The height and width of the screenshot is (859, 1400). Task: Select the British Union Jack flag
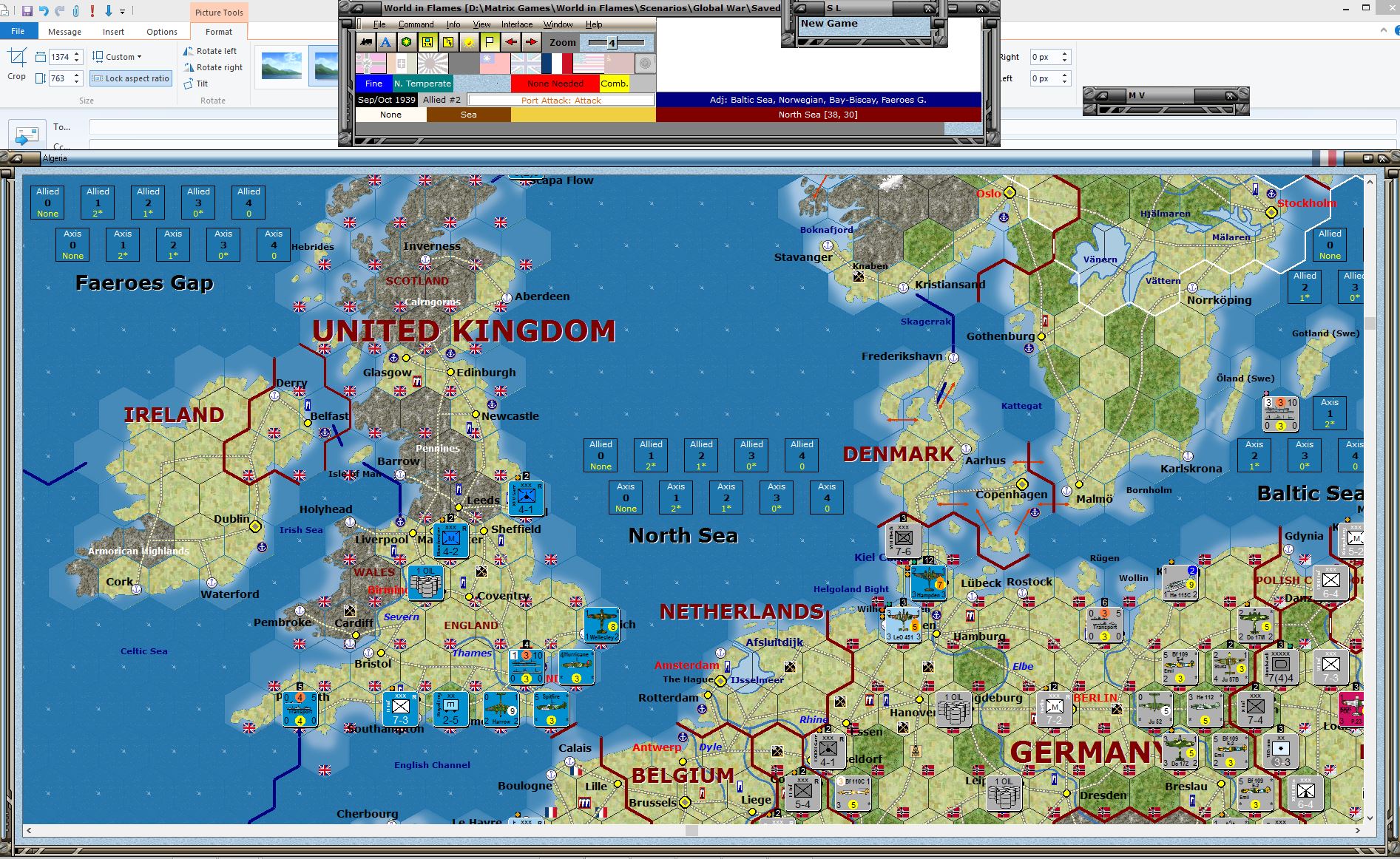pyautogui.click(x=526, y=64)
